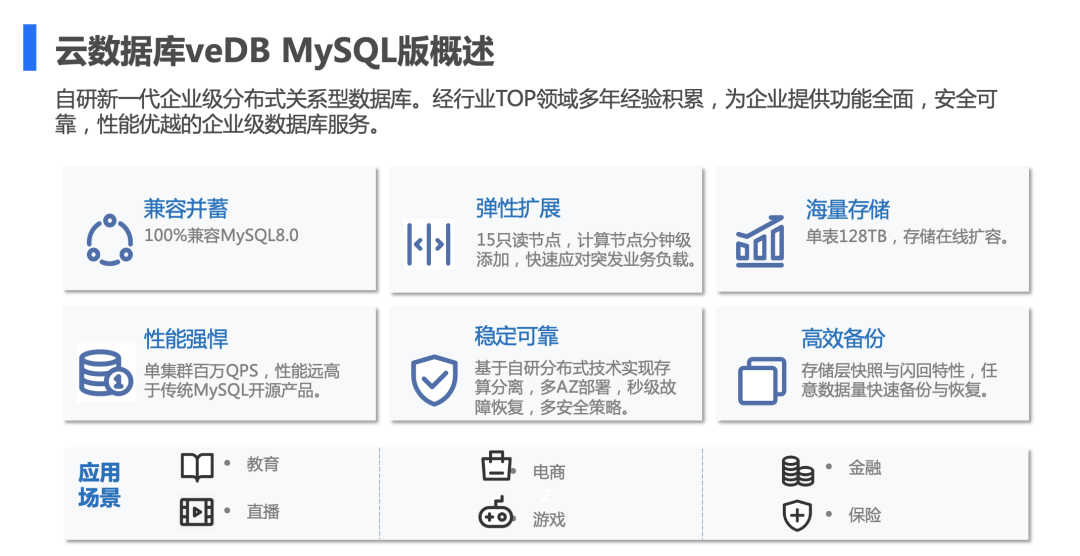Click the shopping bag e-commerce icon

coord(497,466)
